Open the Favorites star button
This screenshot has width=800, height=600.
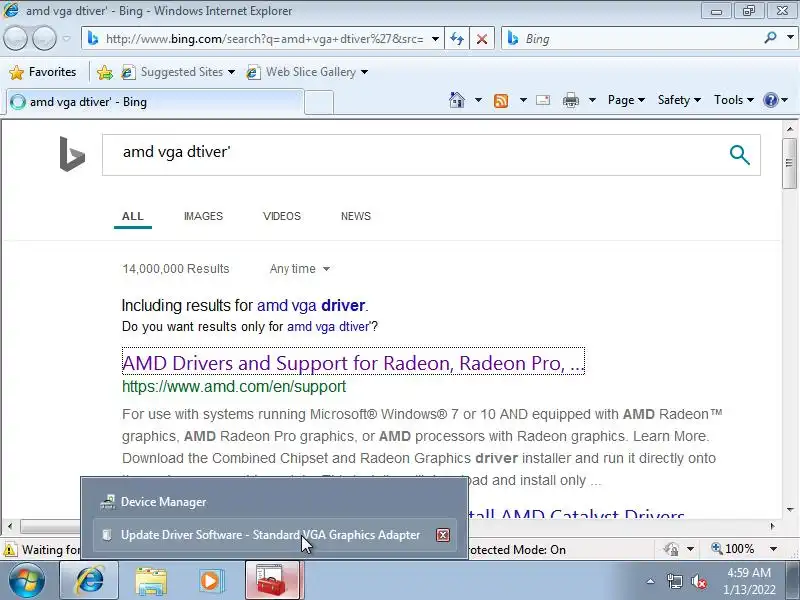tap(42, 72)
